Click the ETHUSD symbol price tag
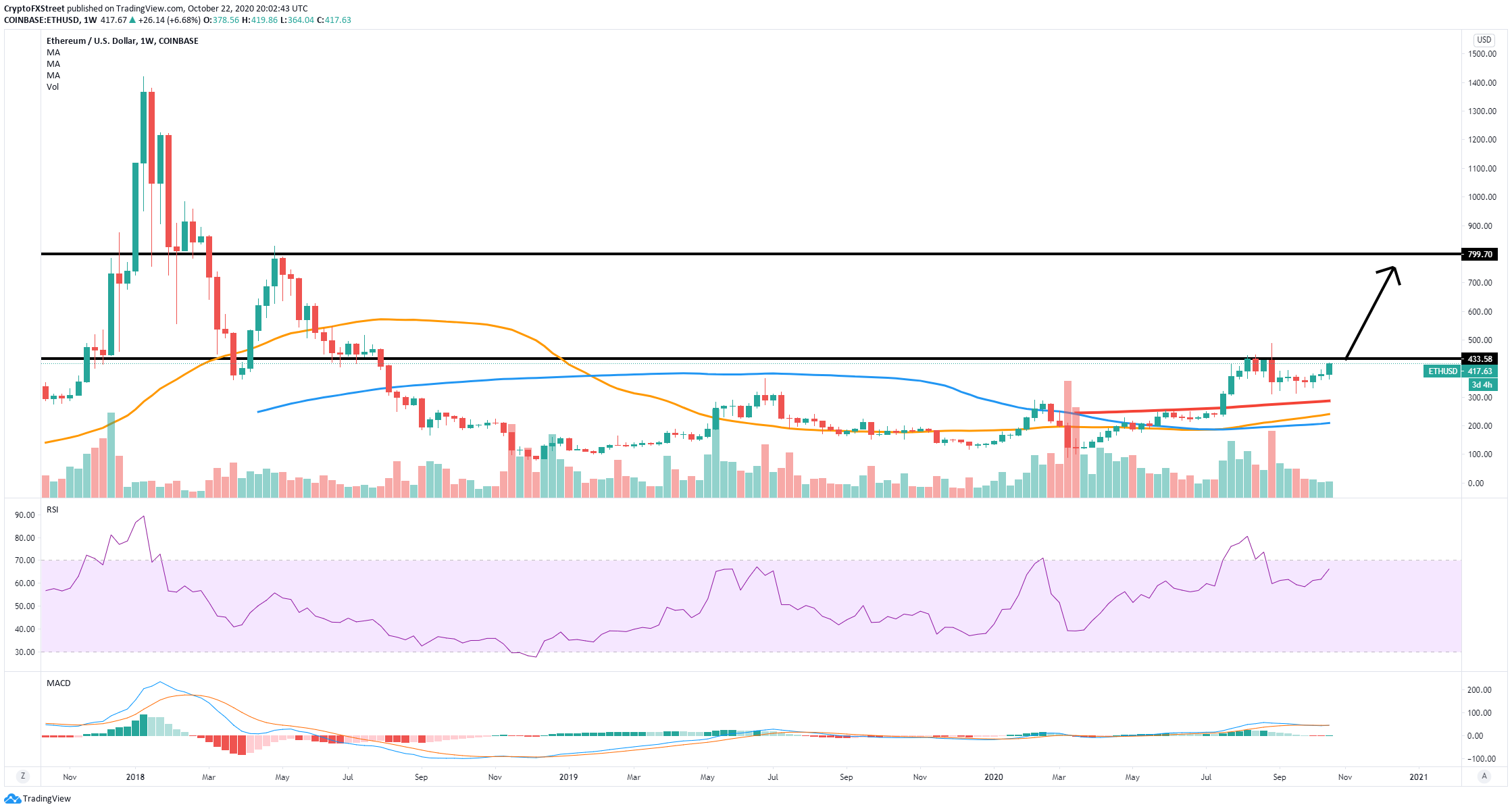 pos(1442,371)
